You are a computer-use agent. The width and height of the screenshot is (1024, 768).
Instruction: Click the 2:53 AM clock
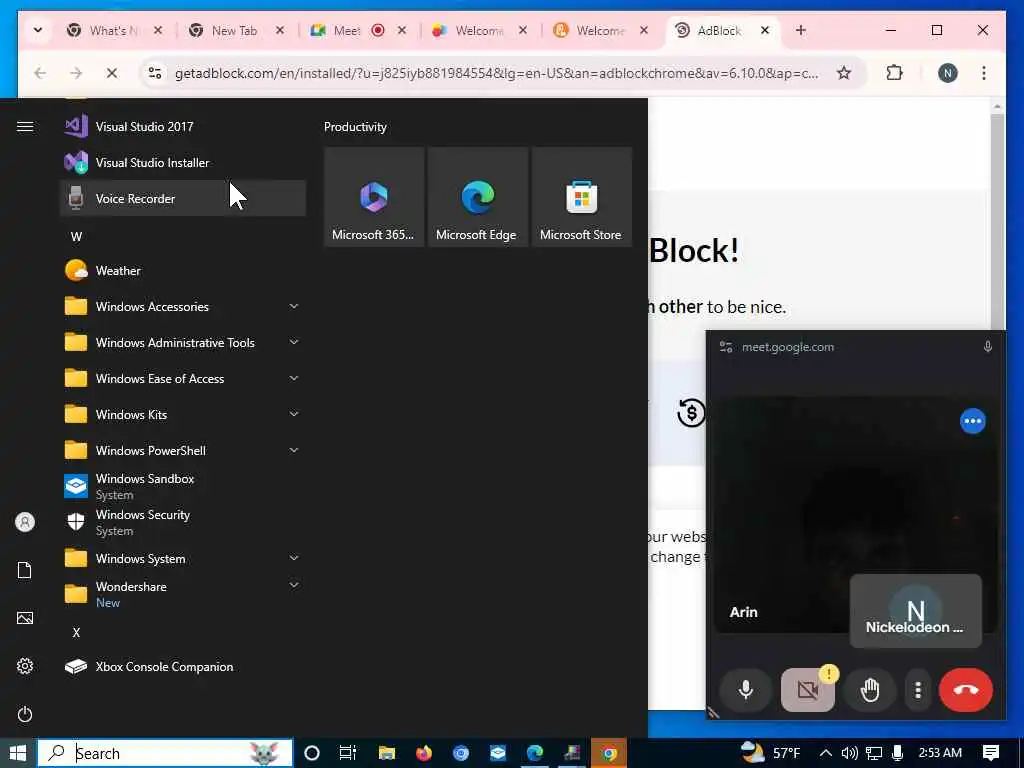[940, 753]
